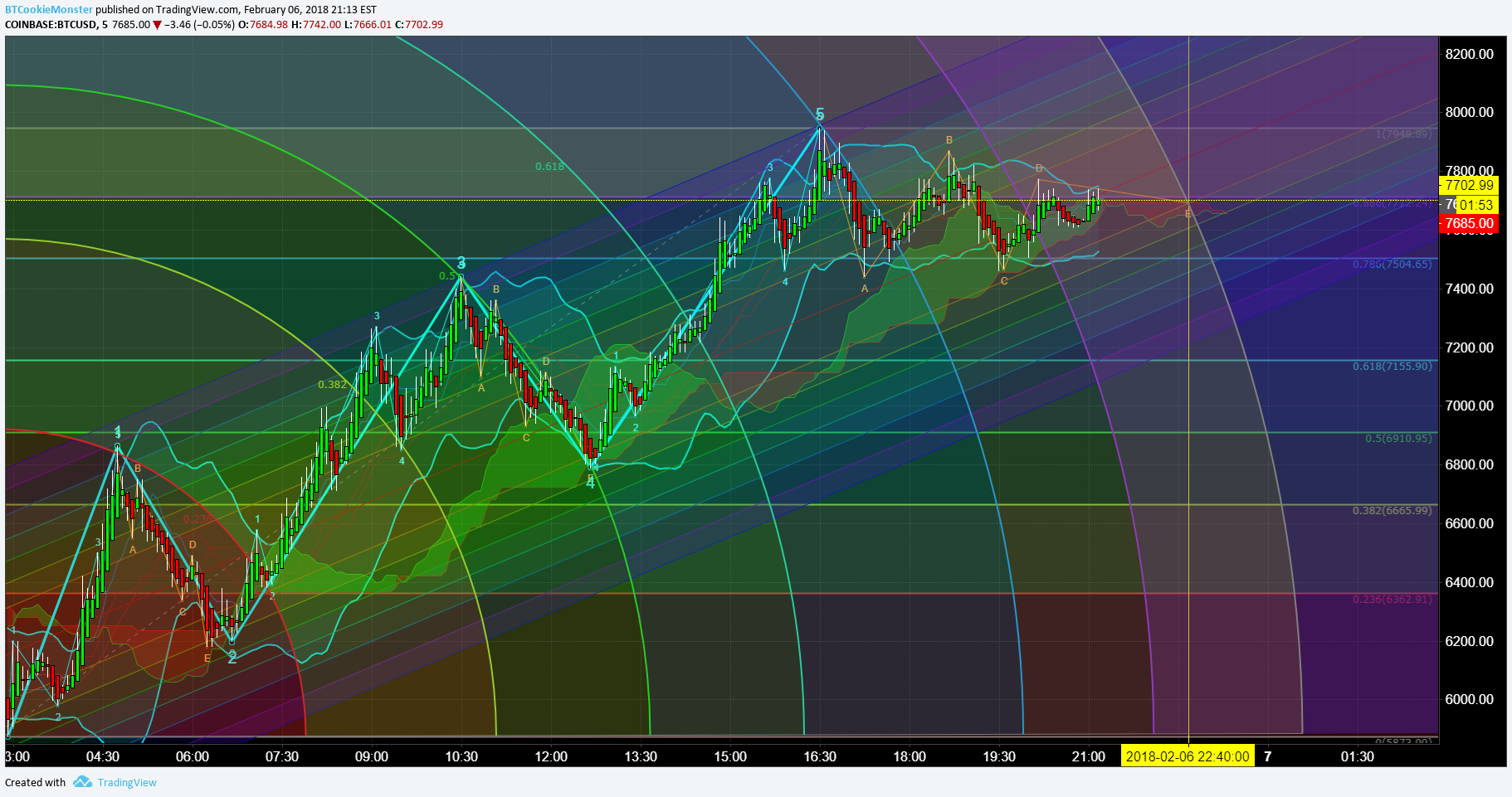This screenshot has height=797, width=1512.
Task: Click the 09:00 time axis label
Action: 372,756
